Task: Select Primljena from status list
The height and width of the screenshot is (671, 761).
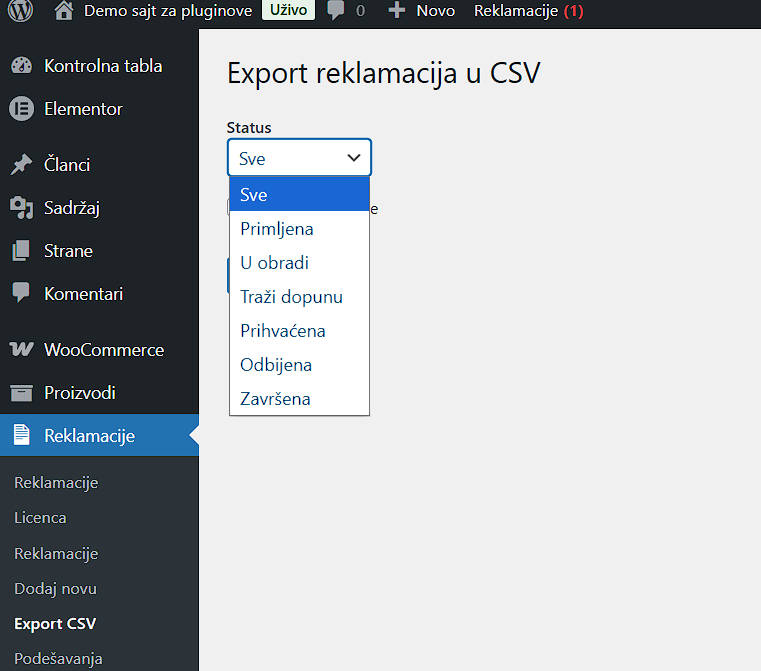Action: point(277,229)
